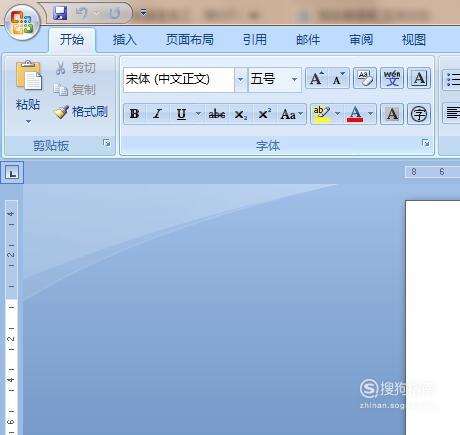Click the 剪切 cut button
The width and height of the screenshot is (460, 435).
coord(75,68)
